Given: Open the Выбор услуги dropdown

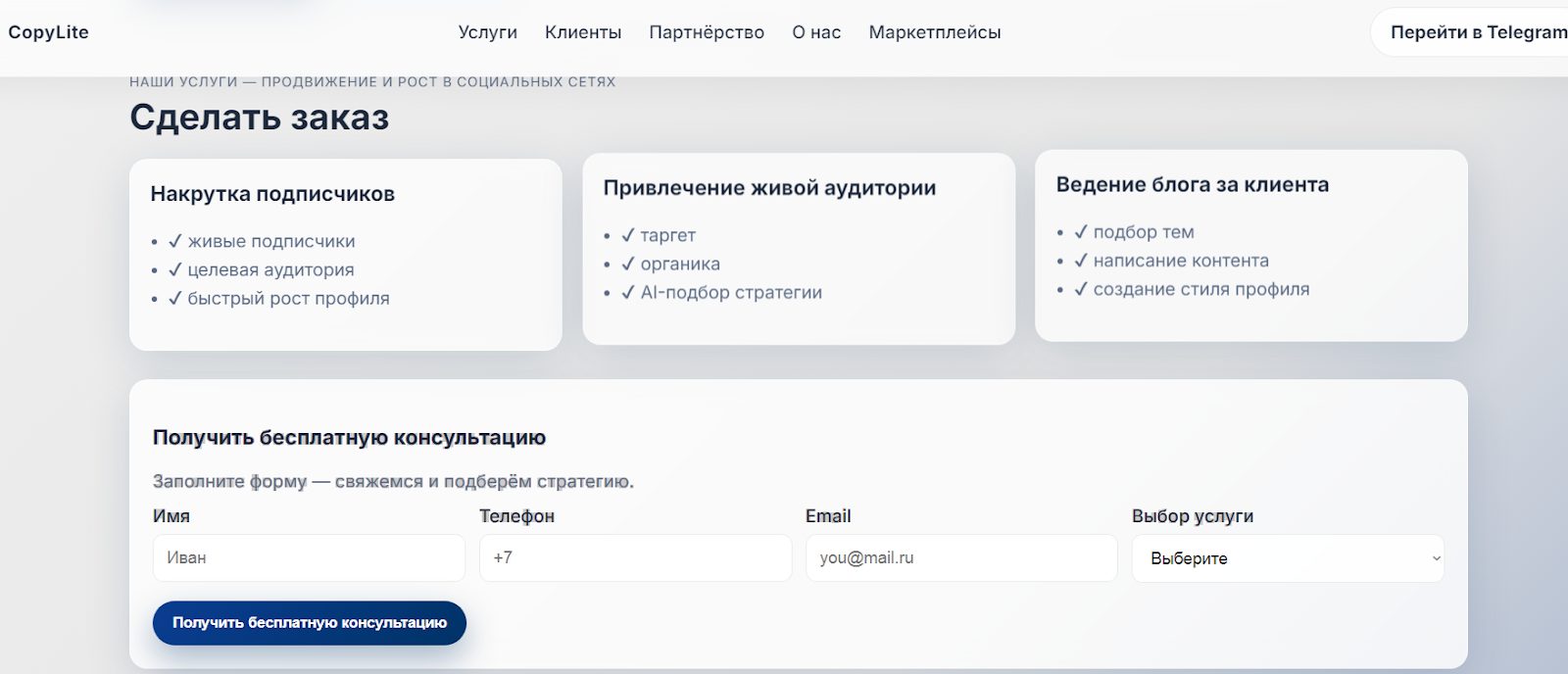Looking at the screenshot, I should [x=1288, y=558].
